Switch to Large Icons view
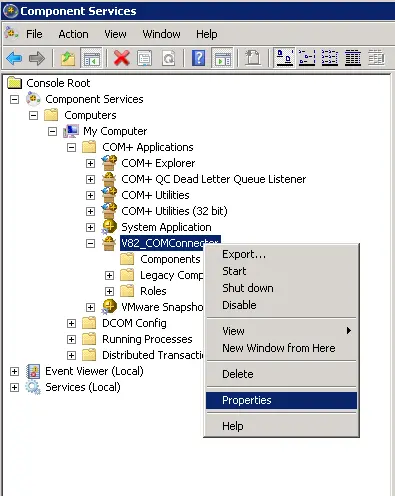 (285, 58)
